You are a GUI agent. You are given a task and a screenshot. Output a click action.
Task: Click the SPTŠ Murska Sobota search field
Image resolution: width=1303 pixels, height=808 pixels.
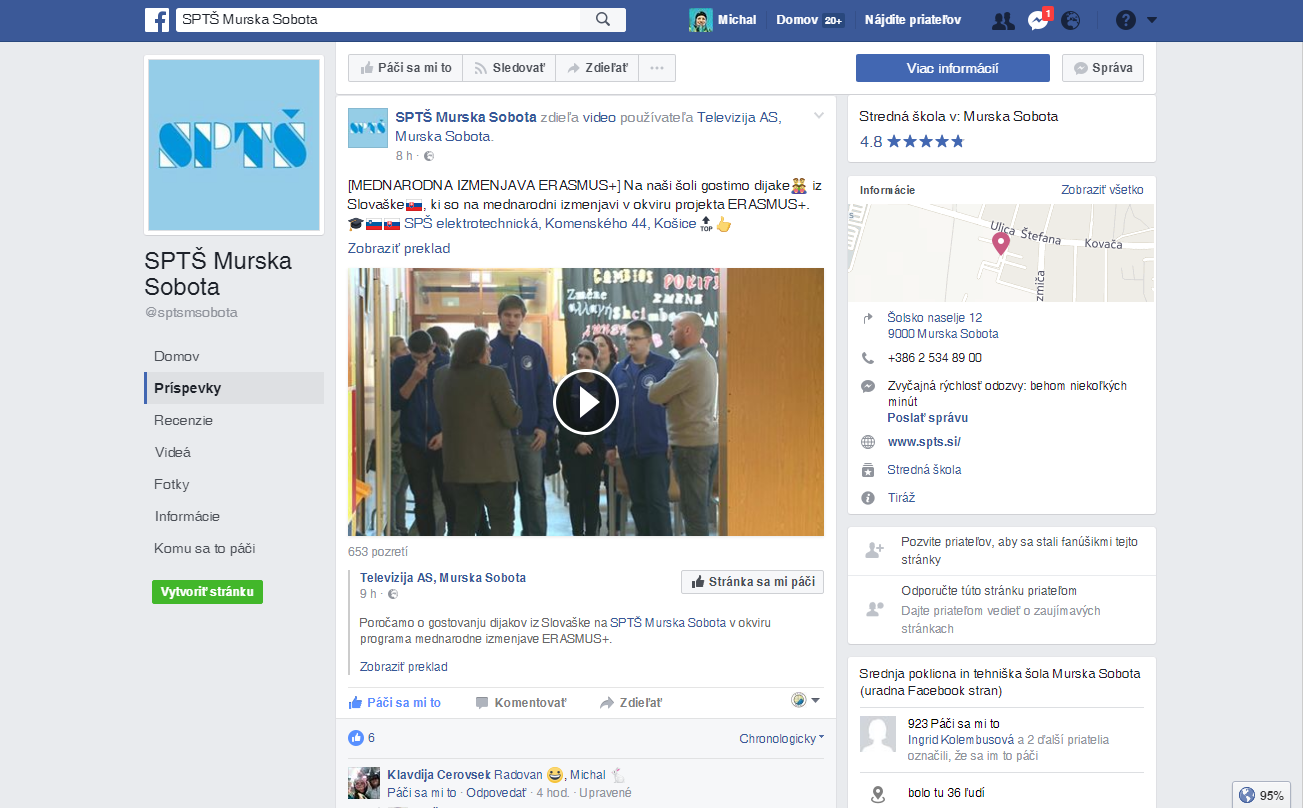(378, 20)
